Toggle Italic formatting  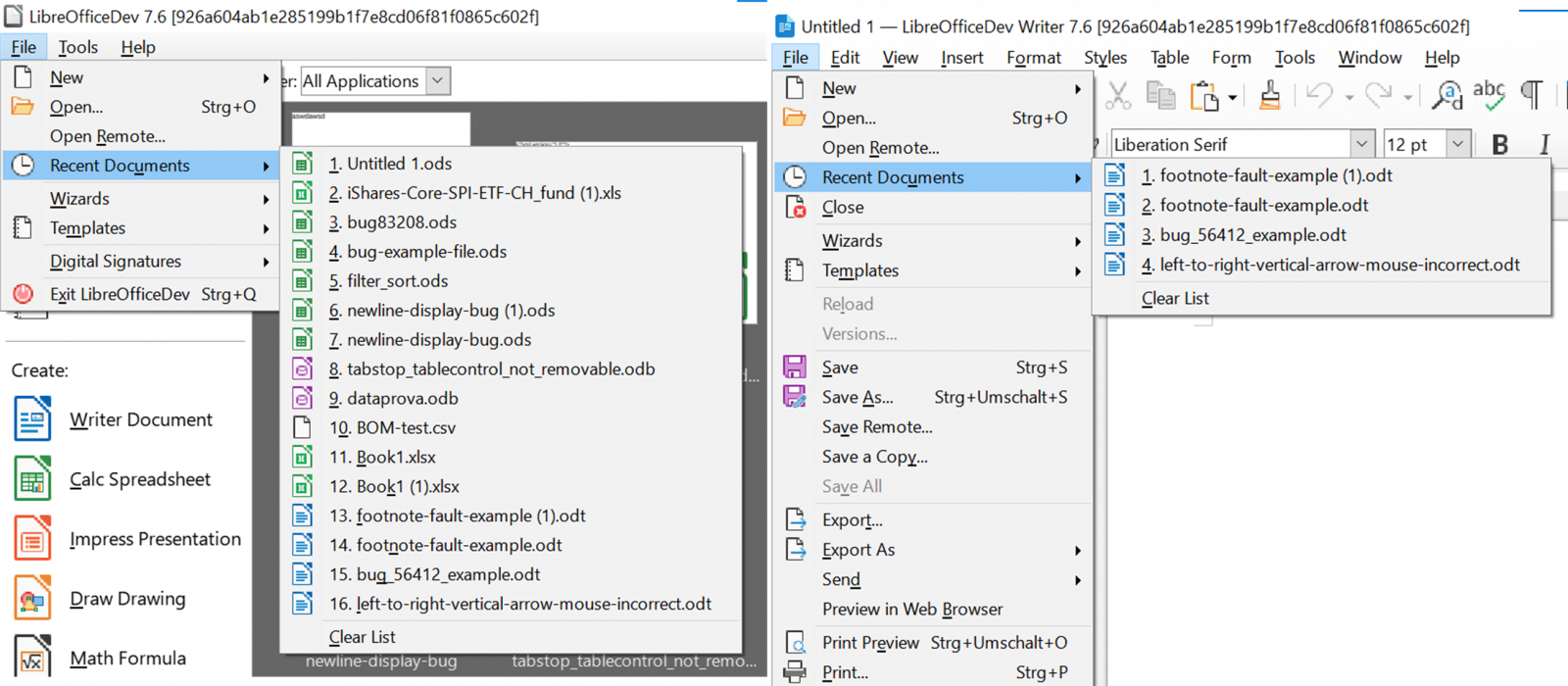(1544, 145)
